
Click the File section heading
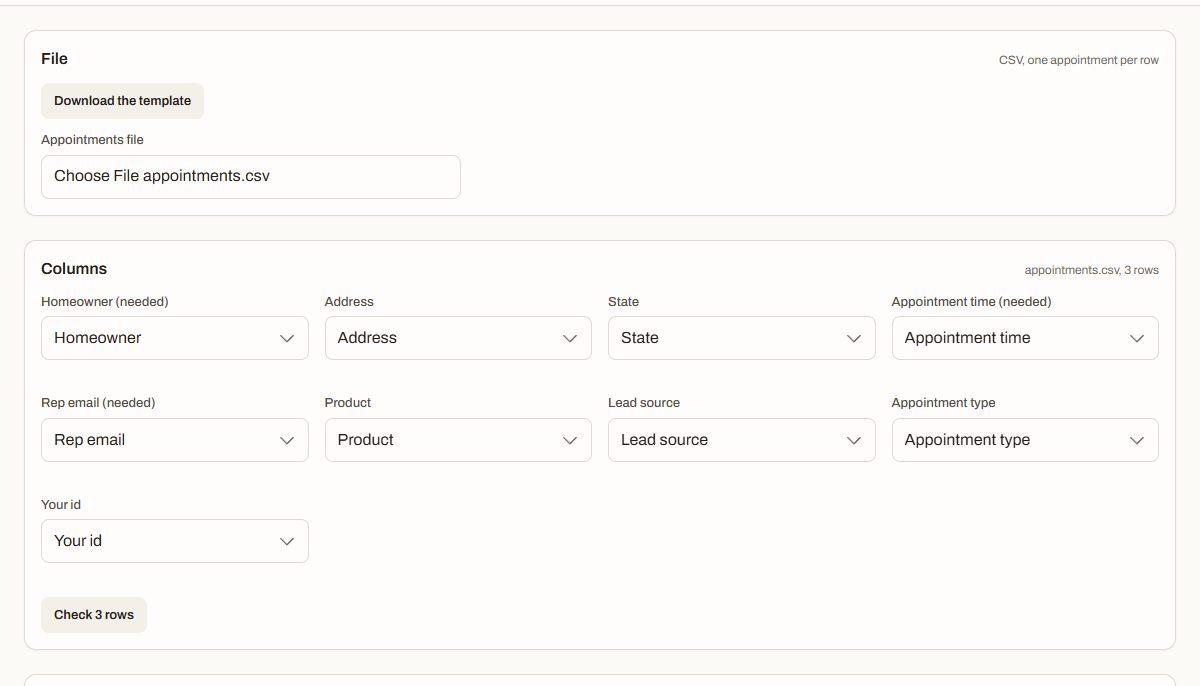pos(54,59)
